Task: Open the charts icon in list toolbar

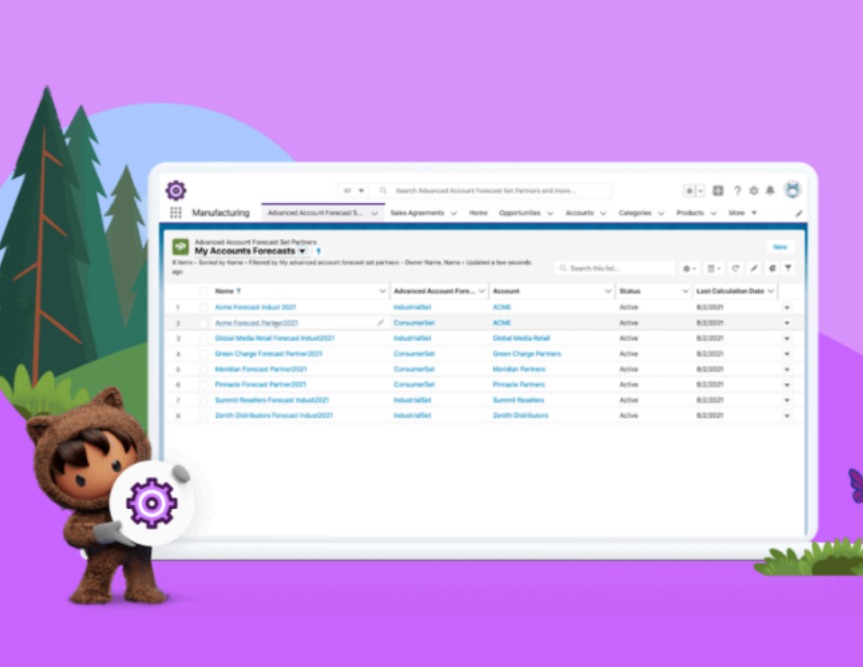Action: [x=772, y=268]
